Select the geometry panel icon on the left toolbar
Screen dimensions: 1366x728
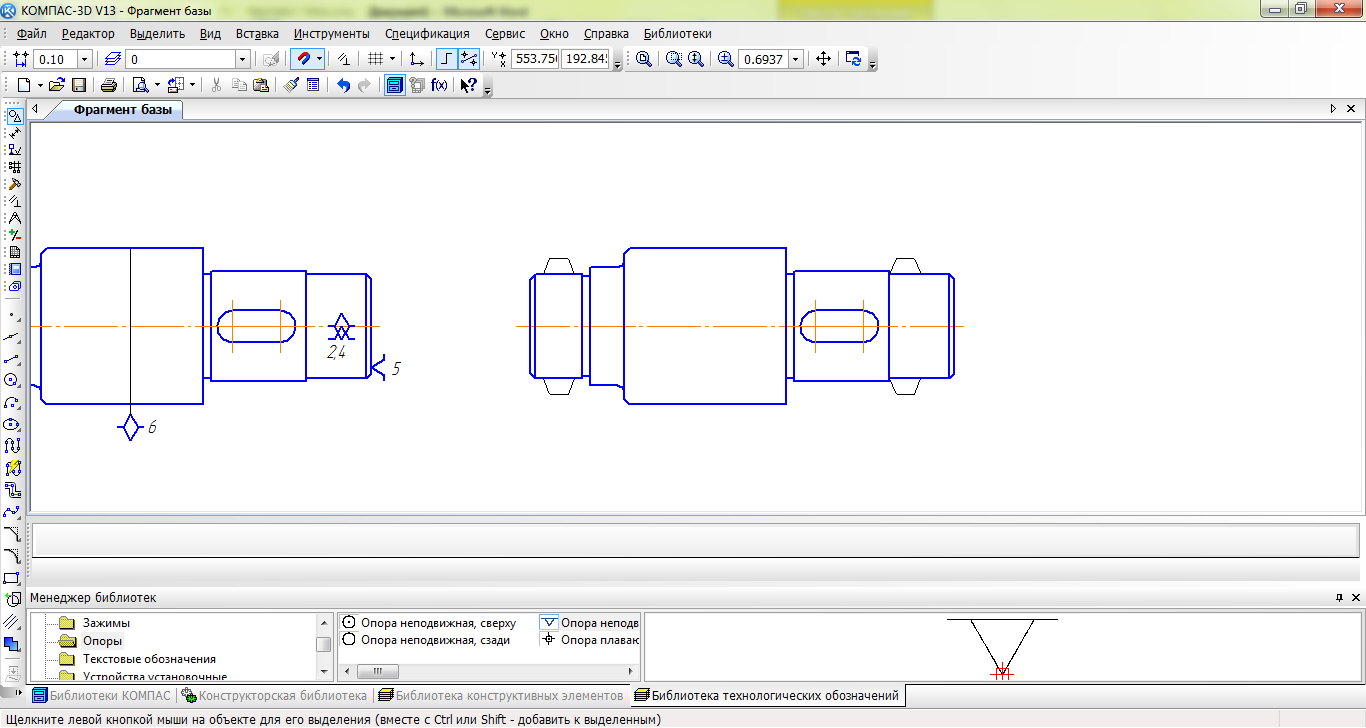coord(14,115)
